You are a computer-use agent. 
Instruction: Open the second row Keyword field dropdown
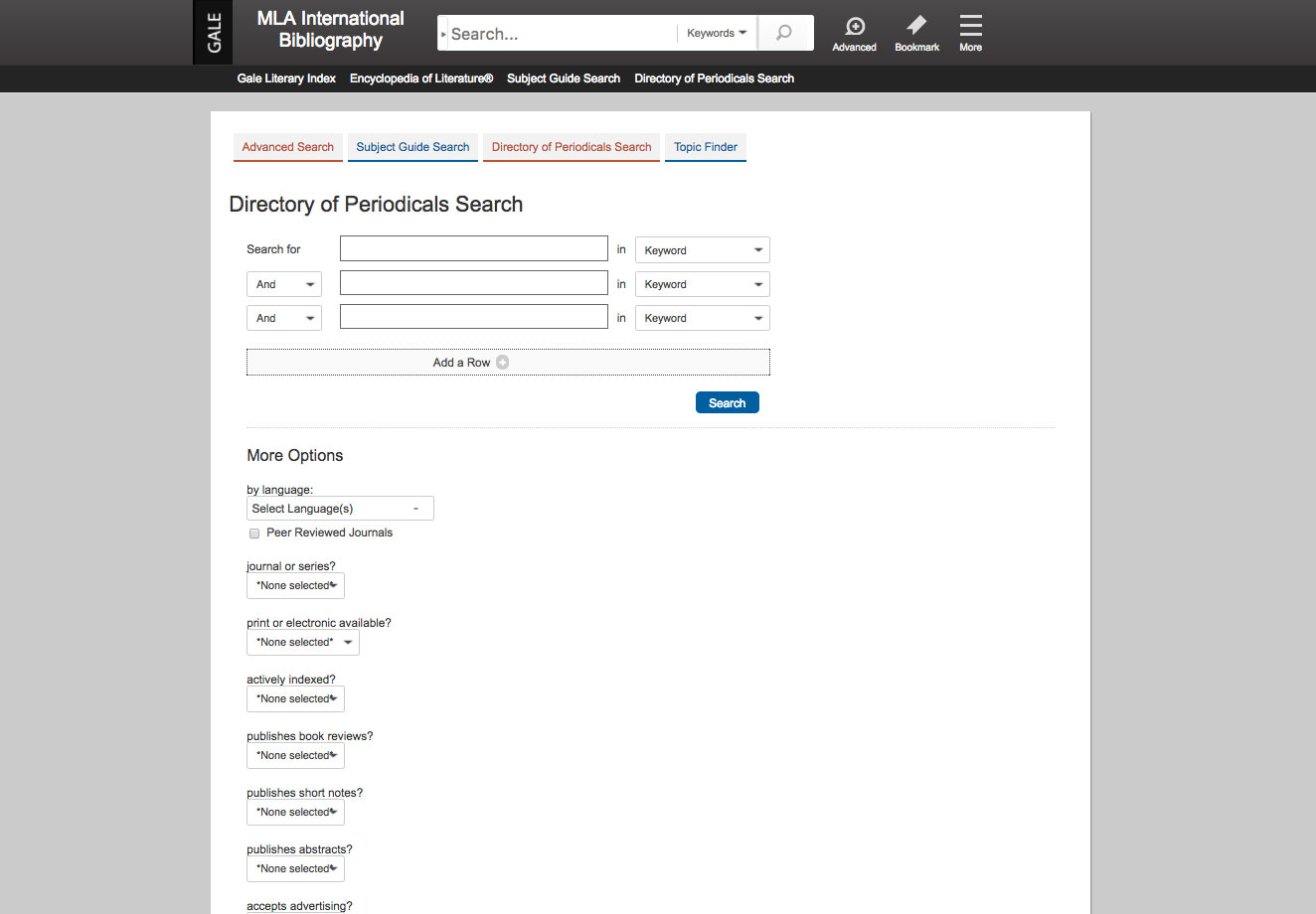703,284
